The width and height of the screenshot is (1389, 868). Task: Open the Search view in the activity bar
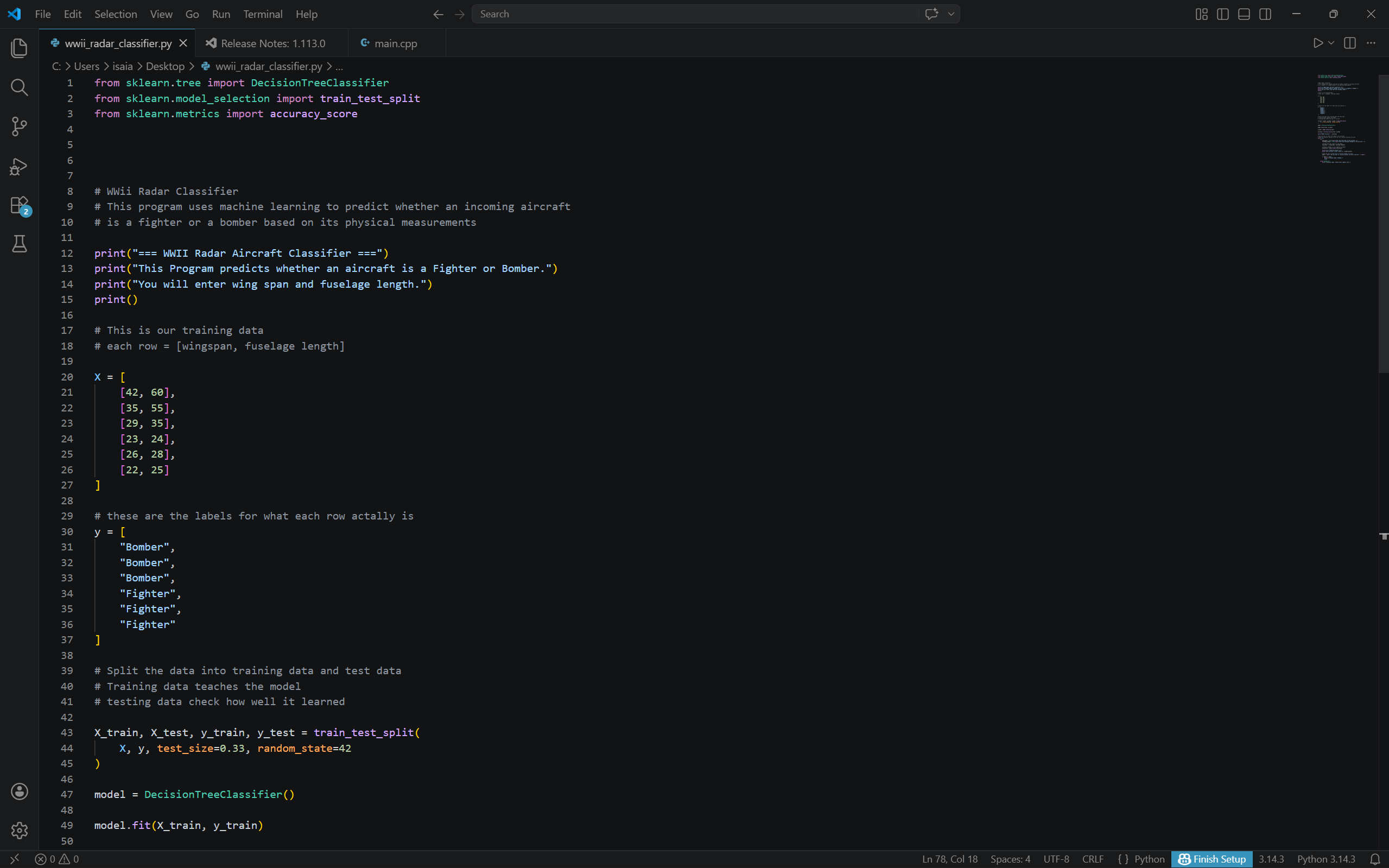pyautogui.click(x=19, y=87)
